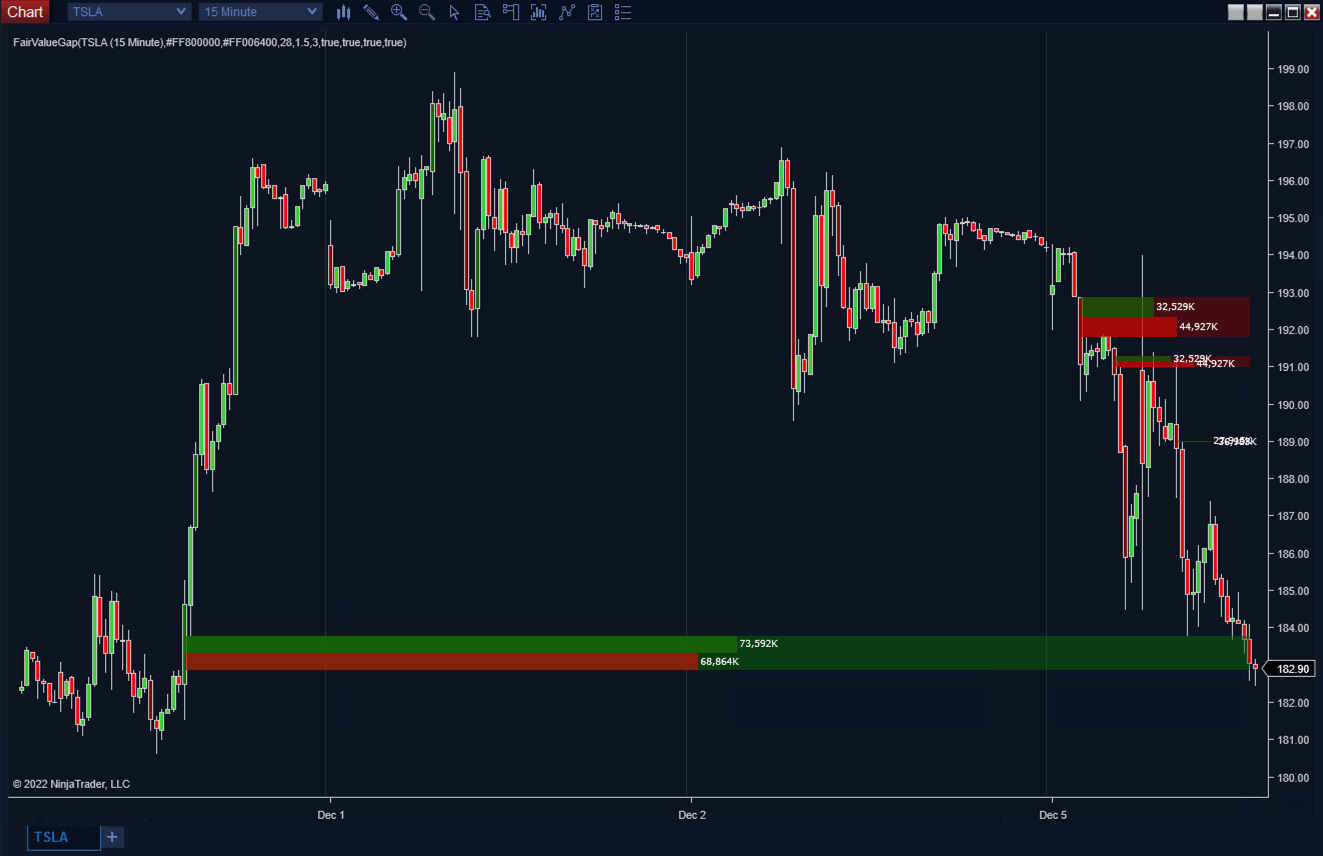Click the 73,592K volume label
This screenshot has height=856, width=1323.
pos(759,644)
